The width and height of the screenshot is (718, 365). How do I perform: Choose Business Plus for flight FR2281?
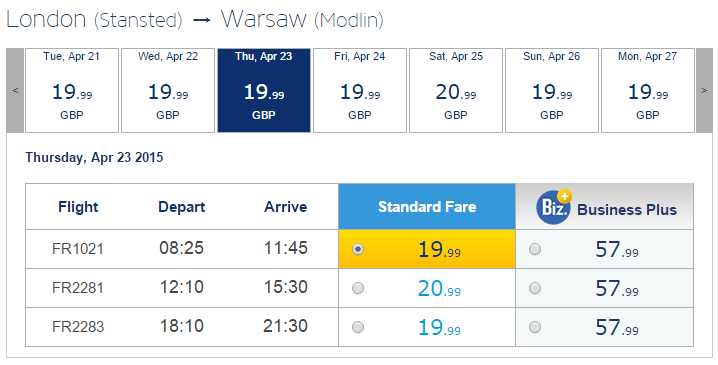pos(535,288)
